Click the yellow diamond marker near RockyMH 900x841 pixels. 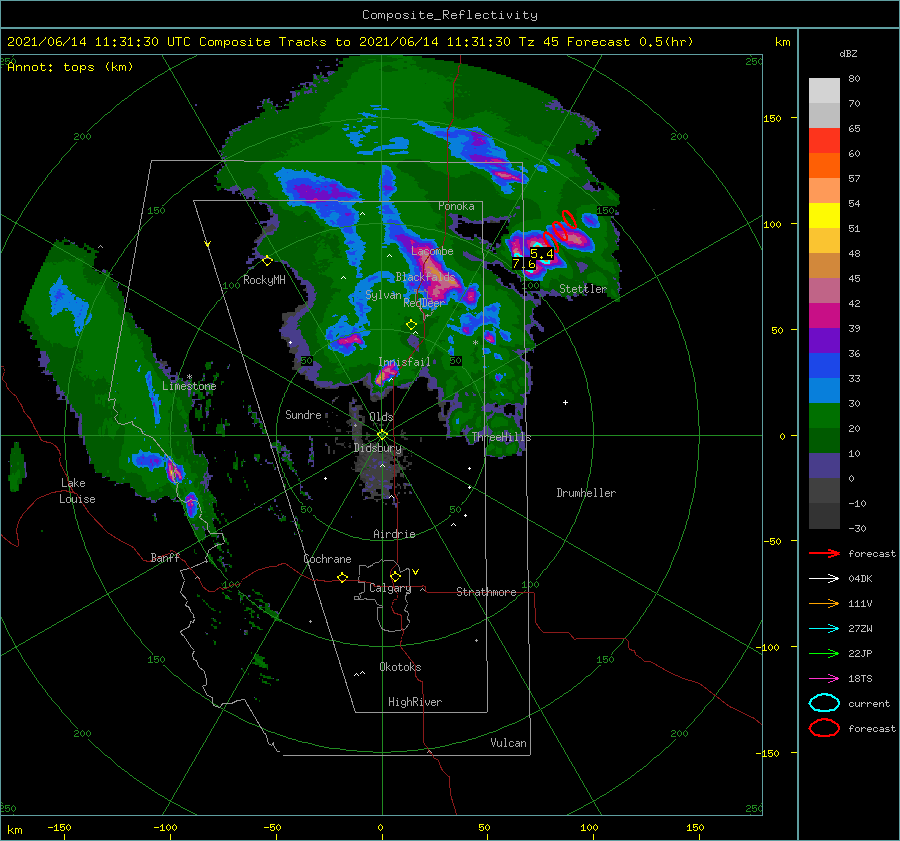click(267, 261)
